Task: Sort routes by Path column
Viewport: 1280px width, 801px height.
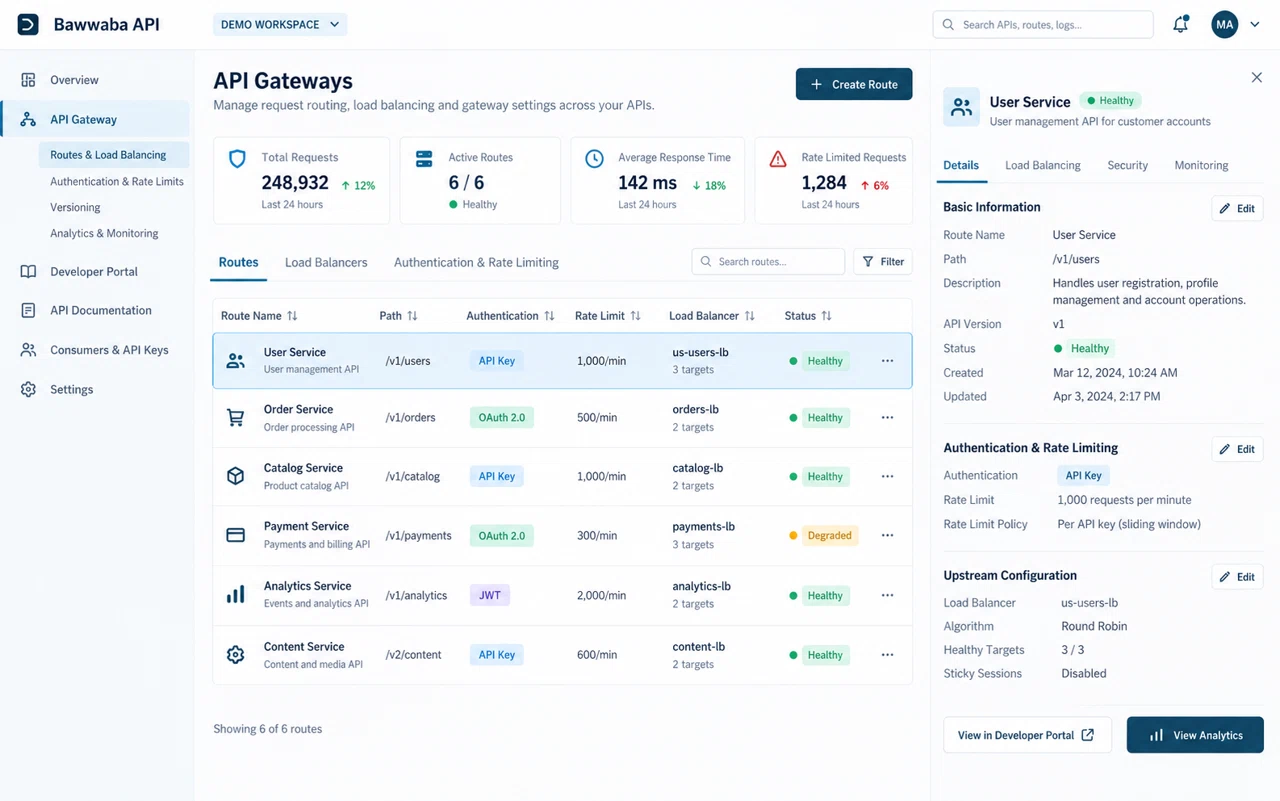Action: click(412, 316)
